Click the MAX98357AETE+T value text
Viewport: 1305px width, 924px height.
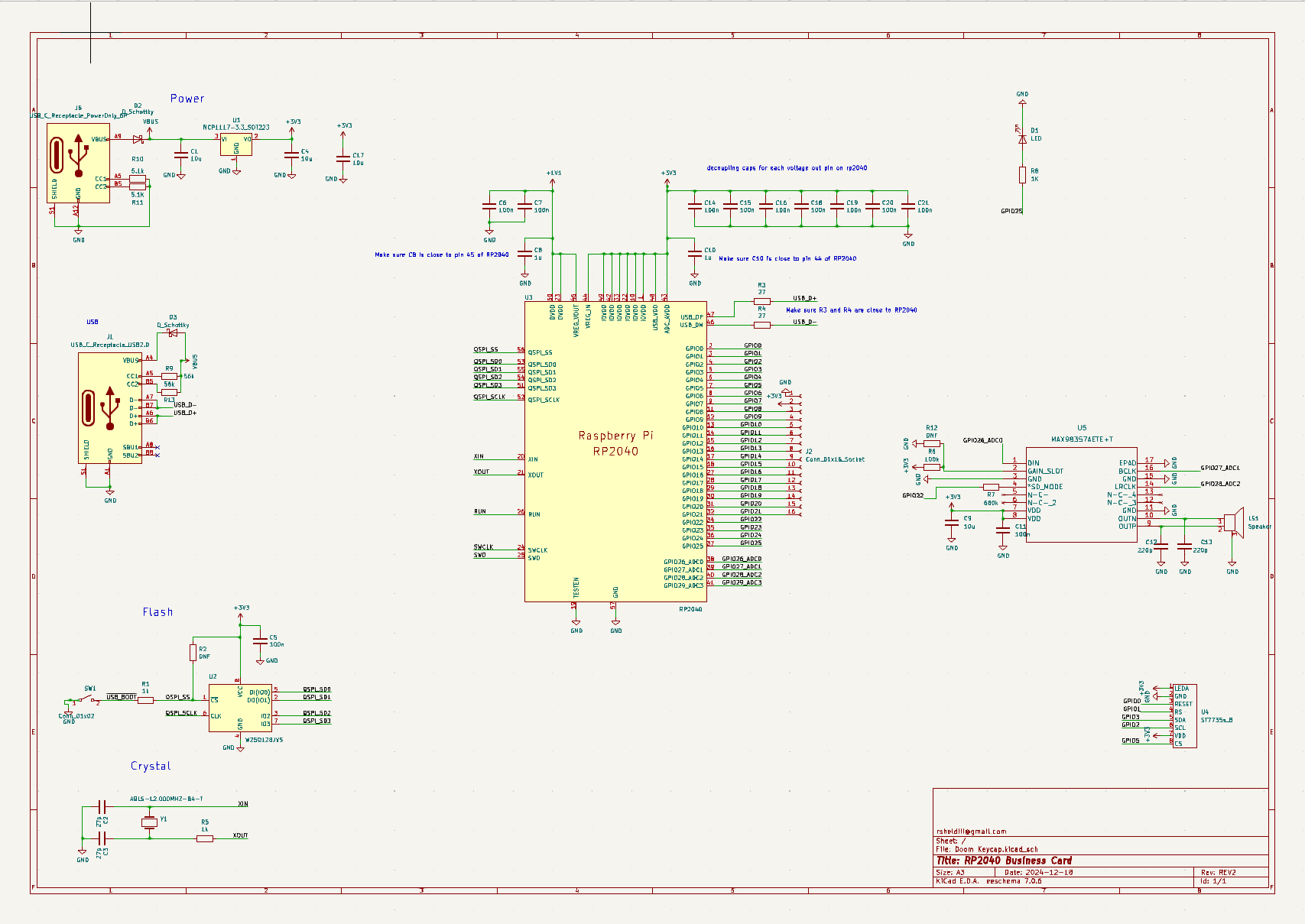click(x=1082, y=439)
